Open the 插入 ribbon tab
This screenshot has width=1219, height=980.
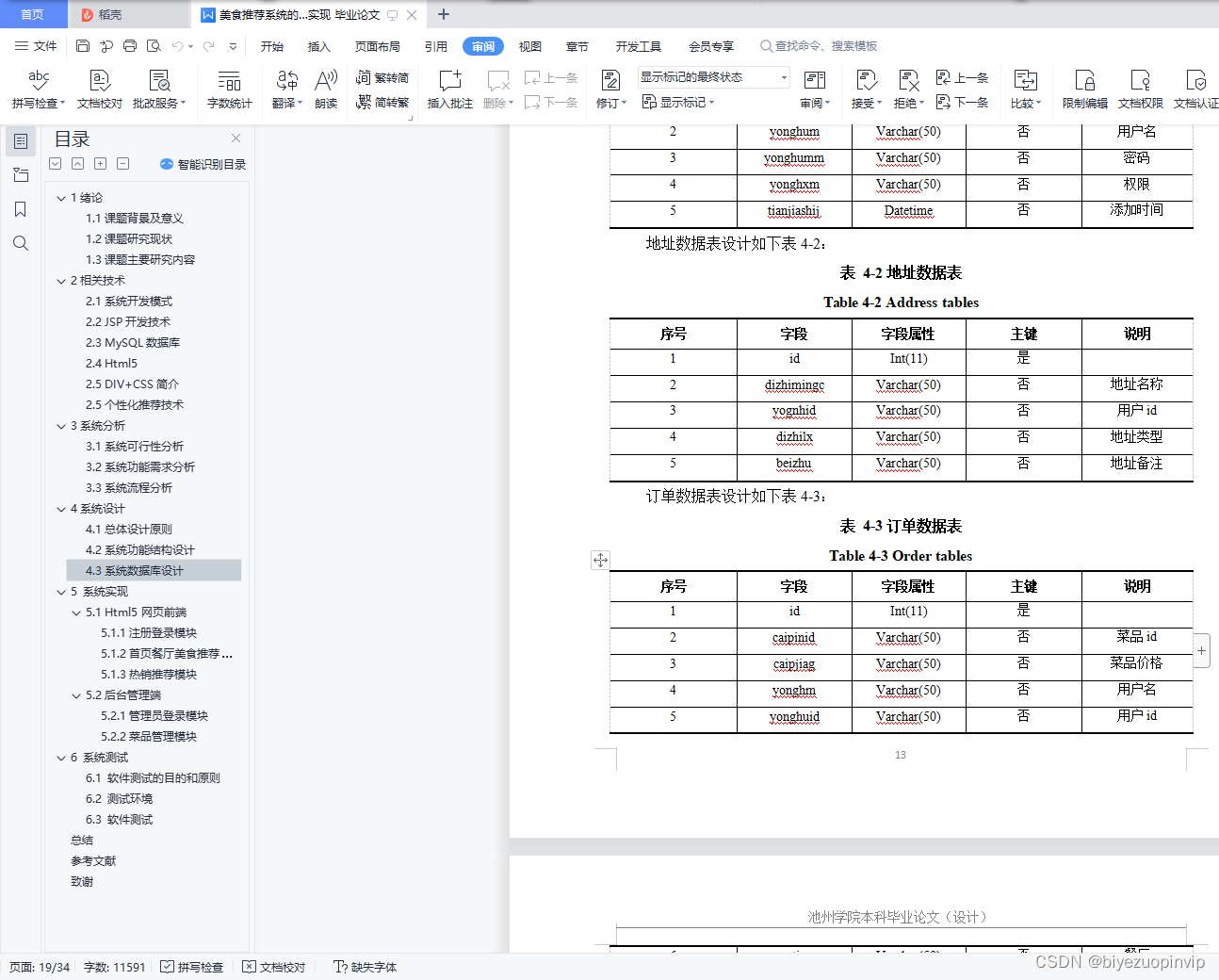coord(319,46)
